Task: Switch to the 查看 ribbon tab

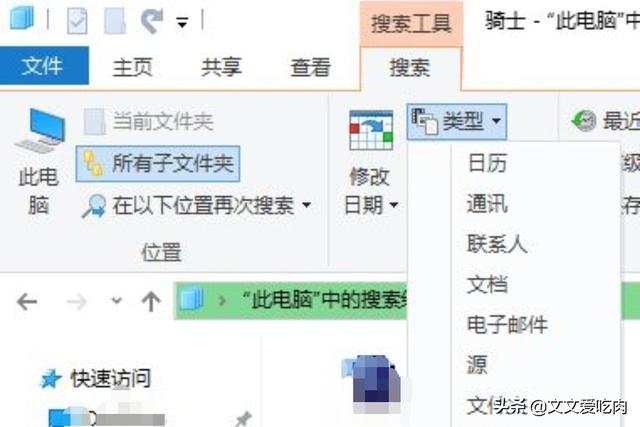Action: (x=311, y=67)
